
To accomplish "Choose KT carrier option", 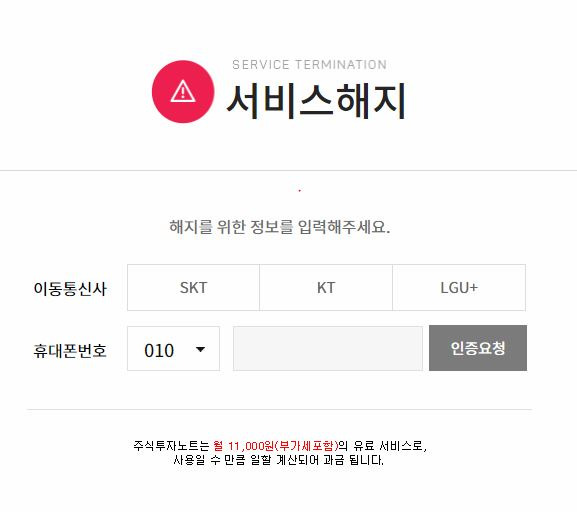I will tap(326, 287).
